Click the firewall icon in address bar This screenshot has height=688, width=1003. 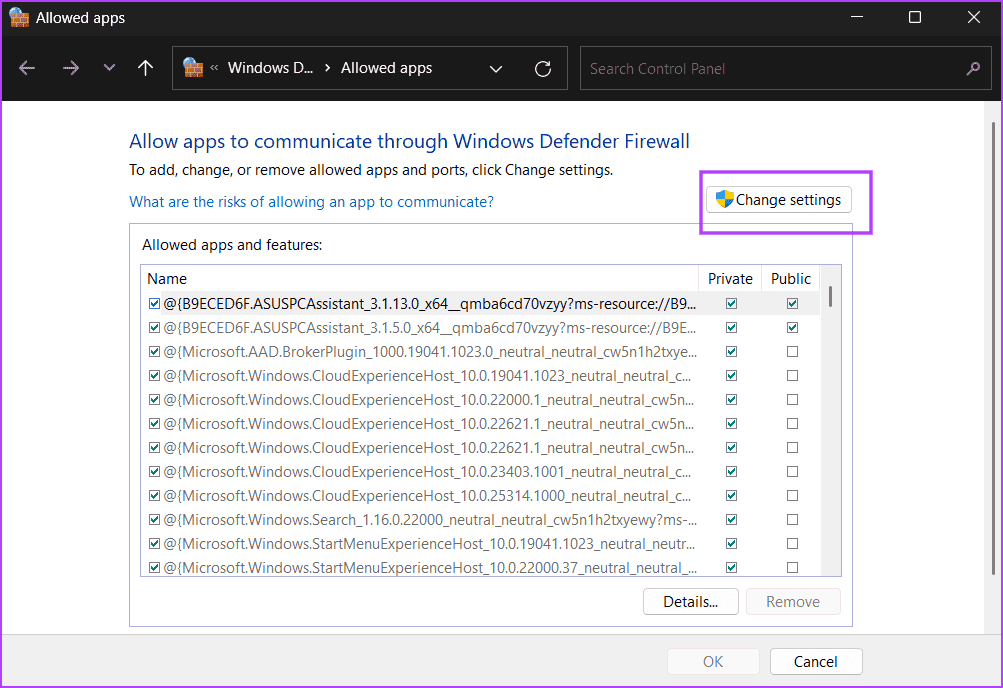click(x=193, y=68)
